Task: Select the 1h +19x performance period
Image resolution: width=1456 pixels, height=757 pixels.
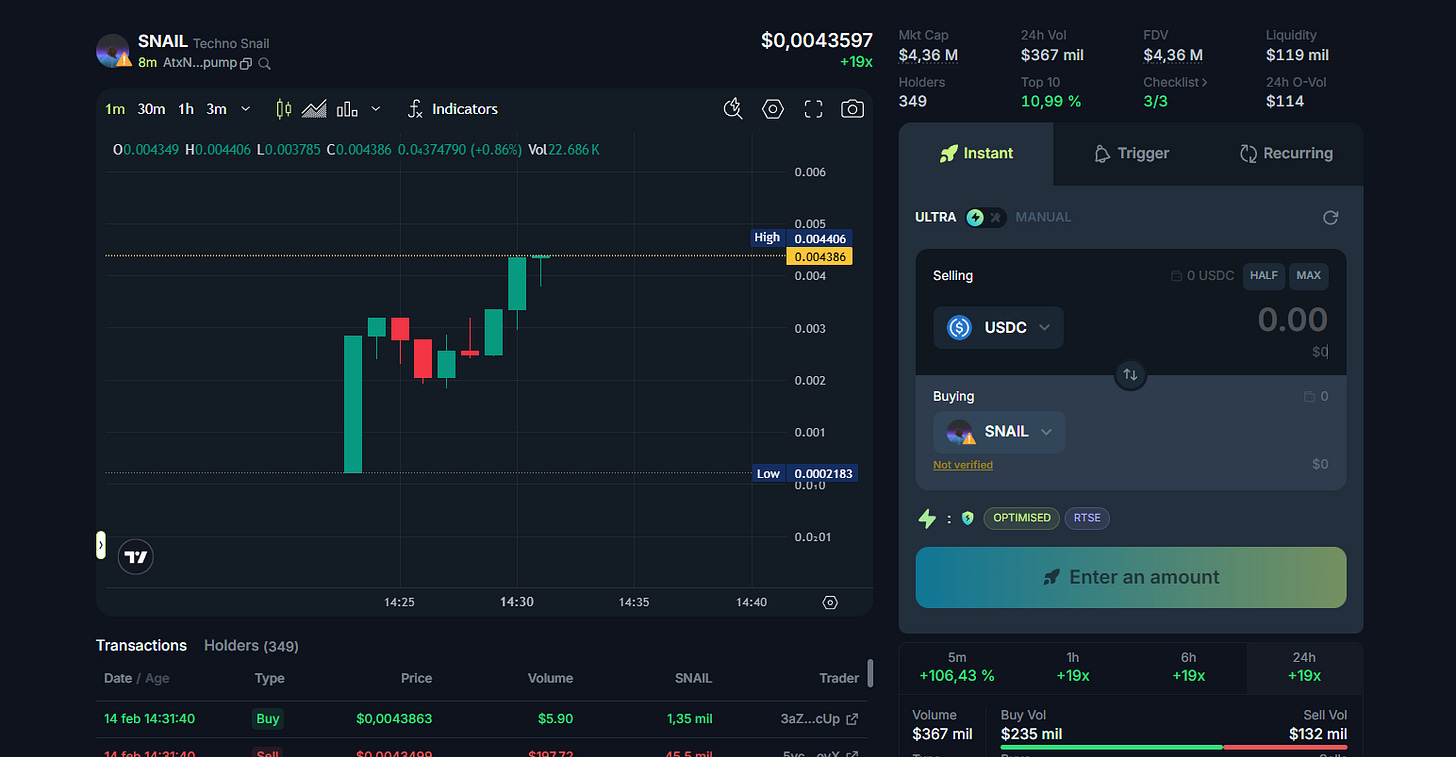Action: click(x=1073, y=667)
